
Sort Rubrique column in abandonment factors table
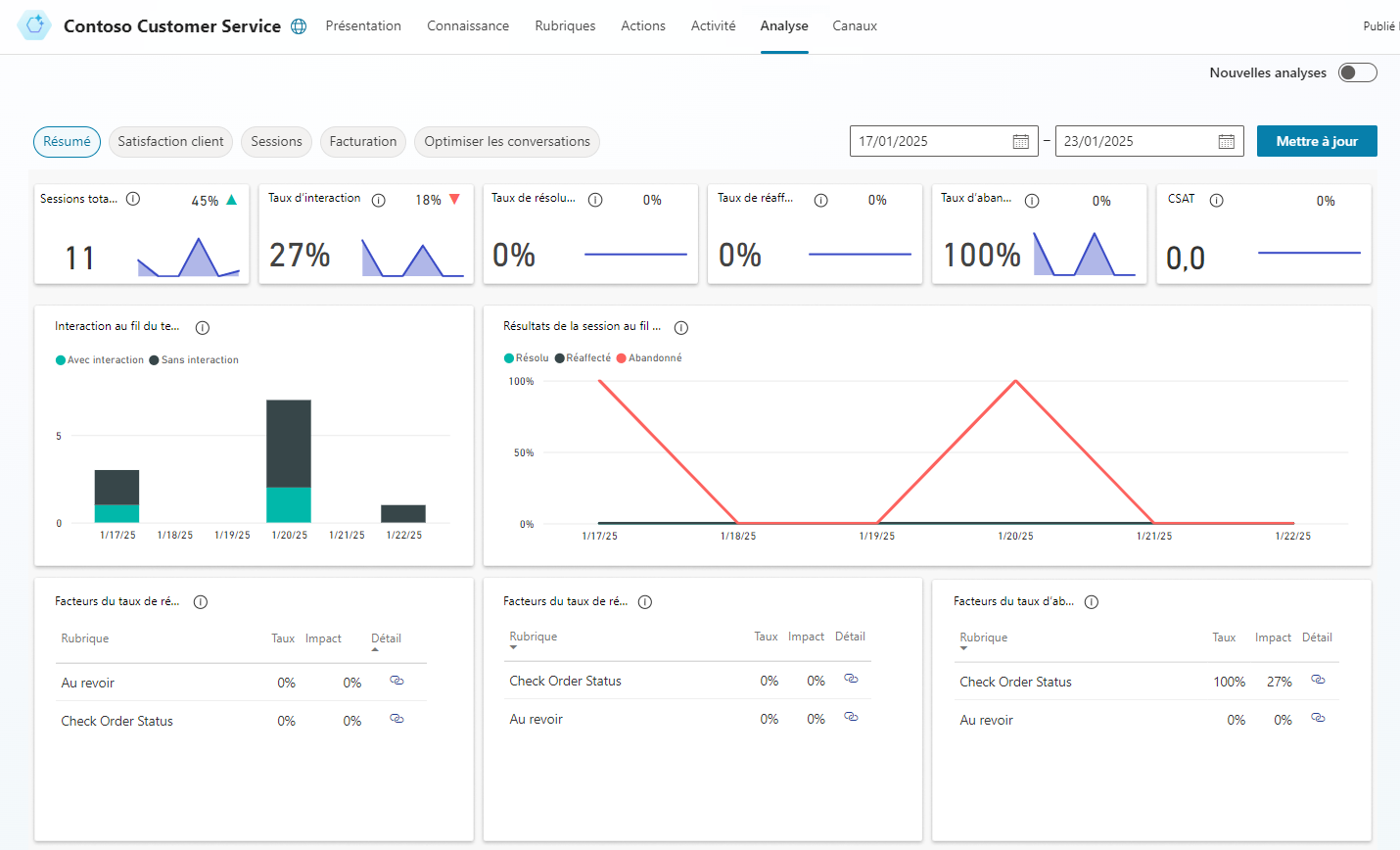(983, 637)
